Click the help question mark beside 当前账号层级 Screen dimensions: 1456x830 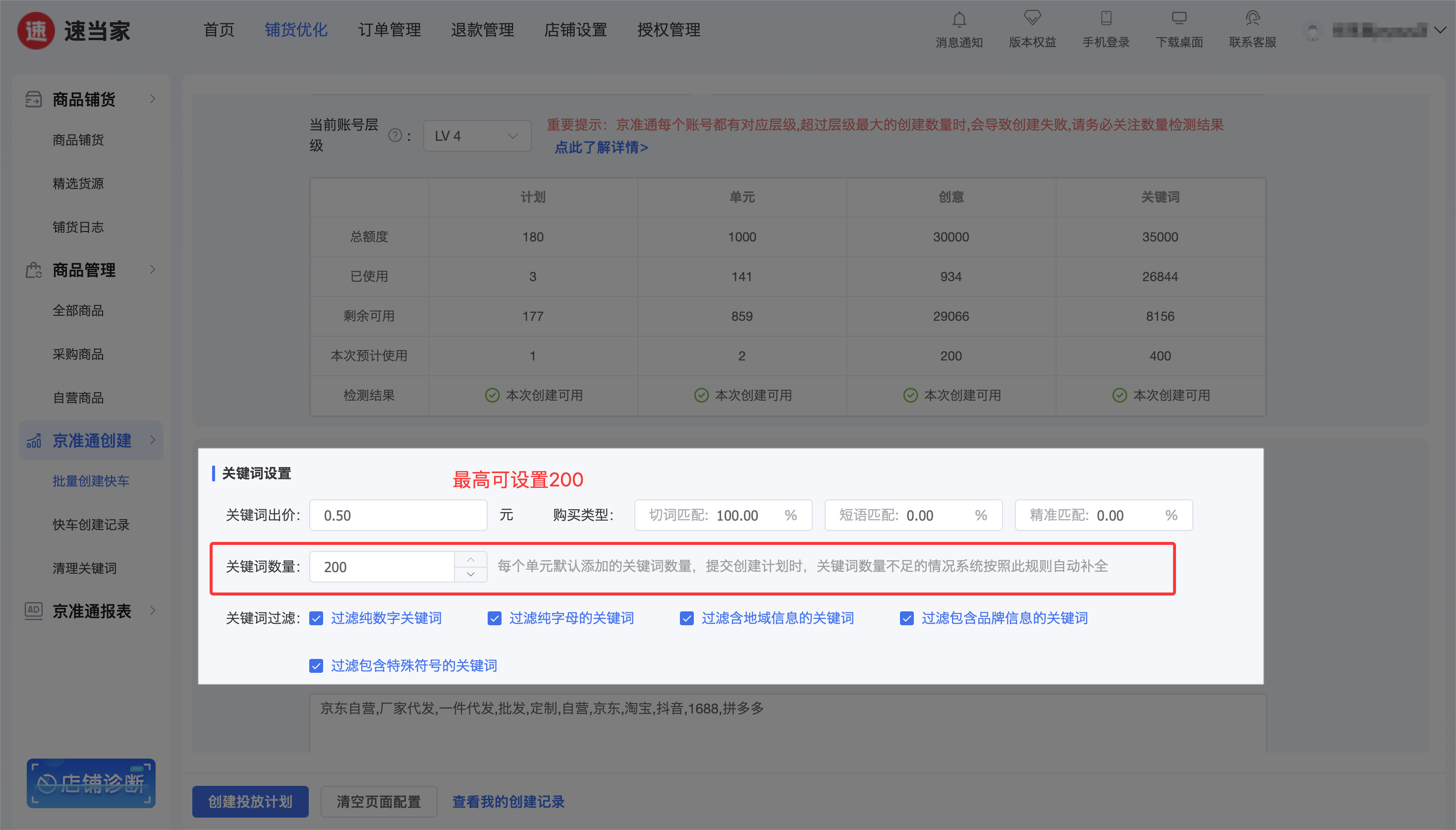(395, 136)
